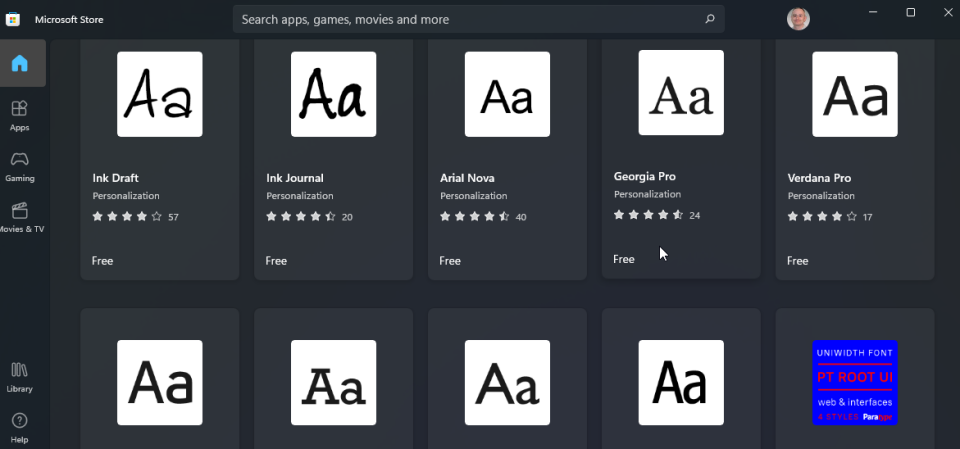Click the search magnifier icon
960x449 pixels.
[x=710, y=19]
